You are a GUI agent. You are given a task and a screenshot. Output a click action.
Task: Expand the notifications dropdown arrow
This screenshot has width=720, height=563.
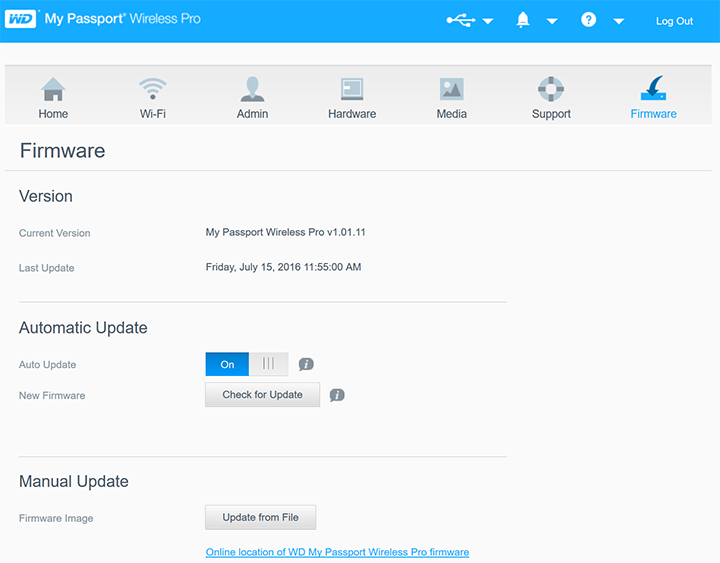552,21
